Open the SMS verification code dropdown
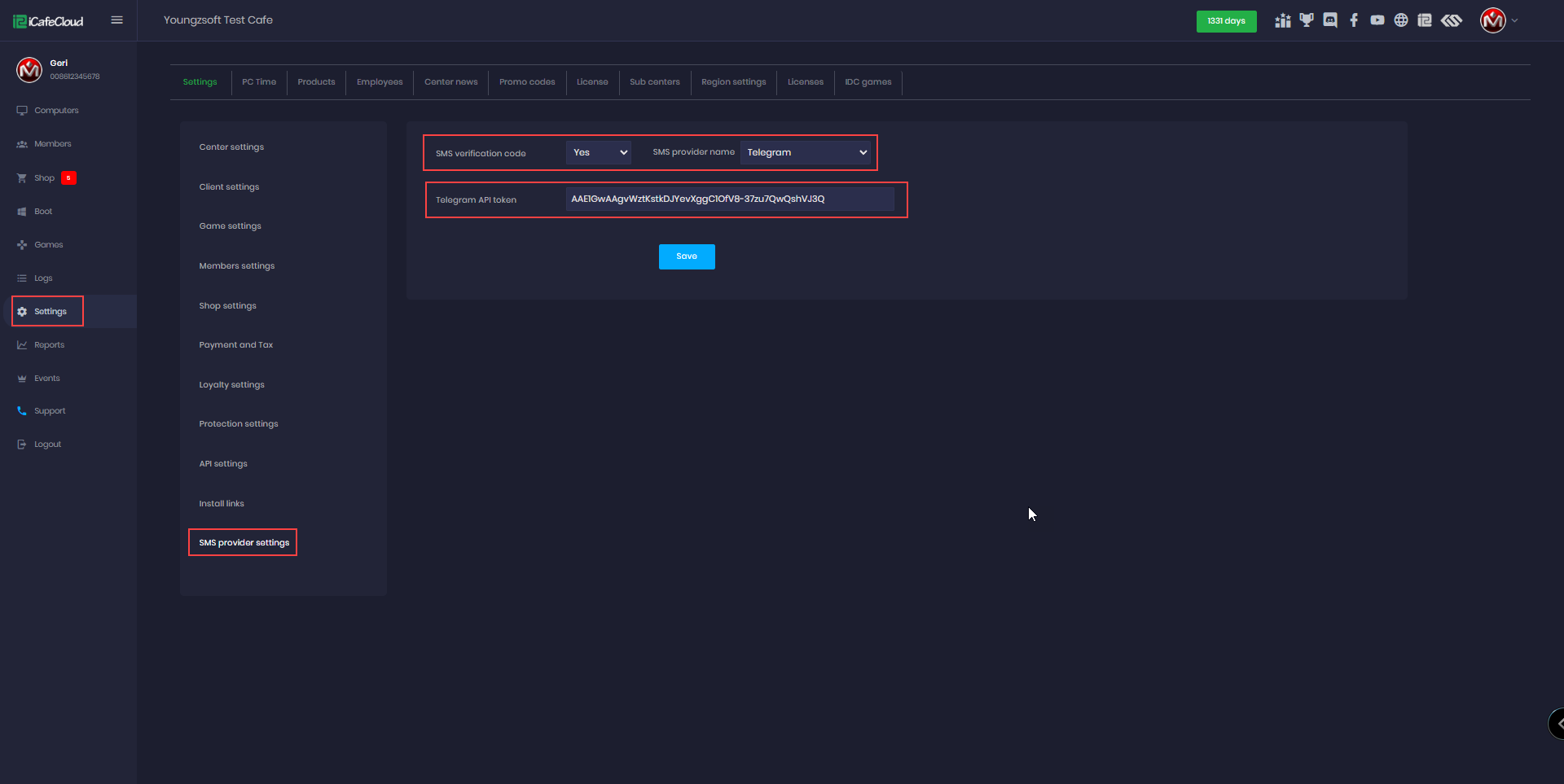The image size is (1564, 784). 599,152
